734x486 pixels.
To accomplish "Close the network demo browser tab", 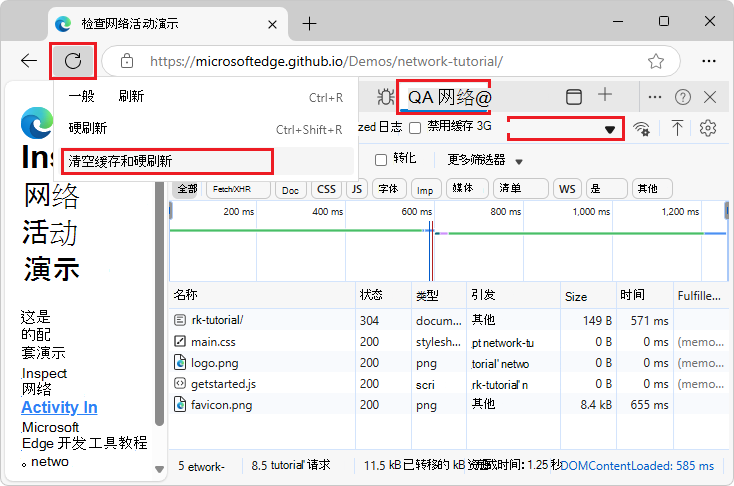I will click(272, 24).
